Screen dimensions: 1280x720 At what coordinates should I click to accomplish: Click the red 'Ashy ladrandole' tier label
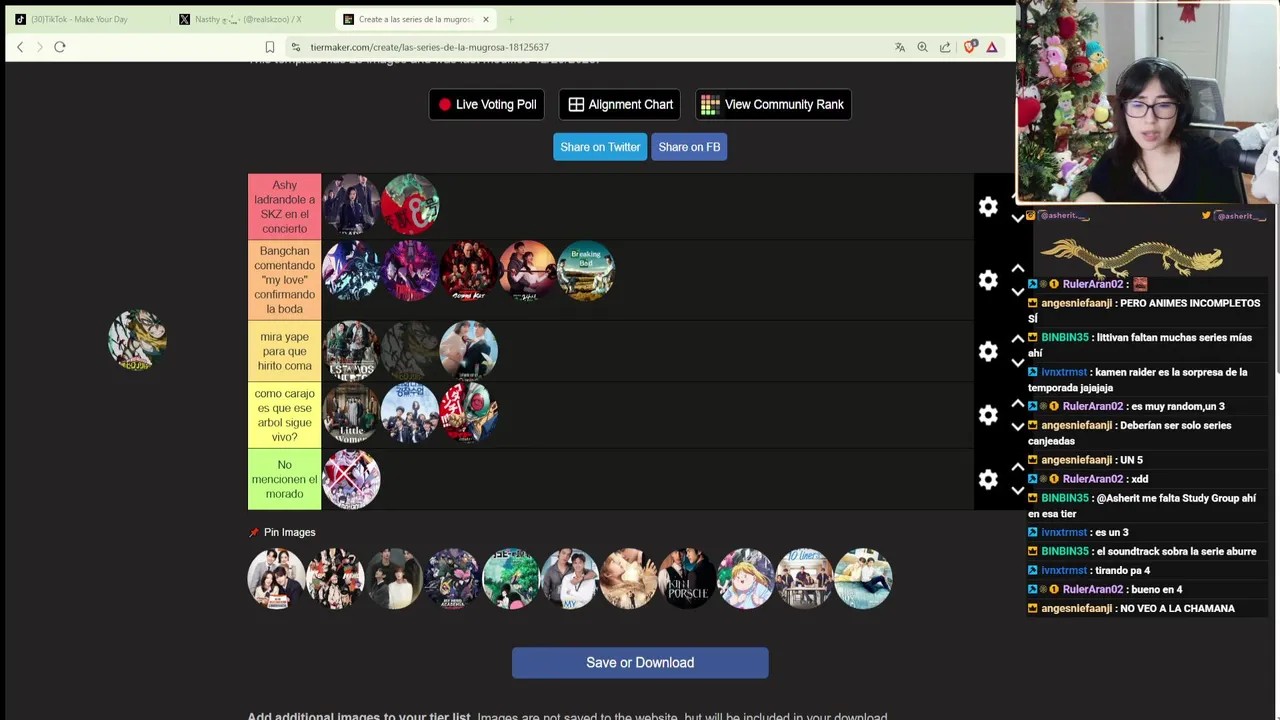(x=285, y=207)
